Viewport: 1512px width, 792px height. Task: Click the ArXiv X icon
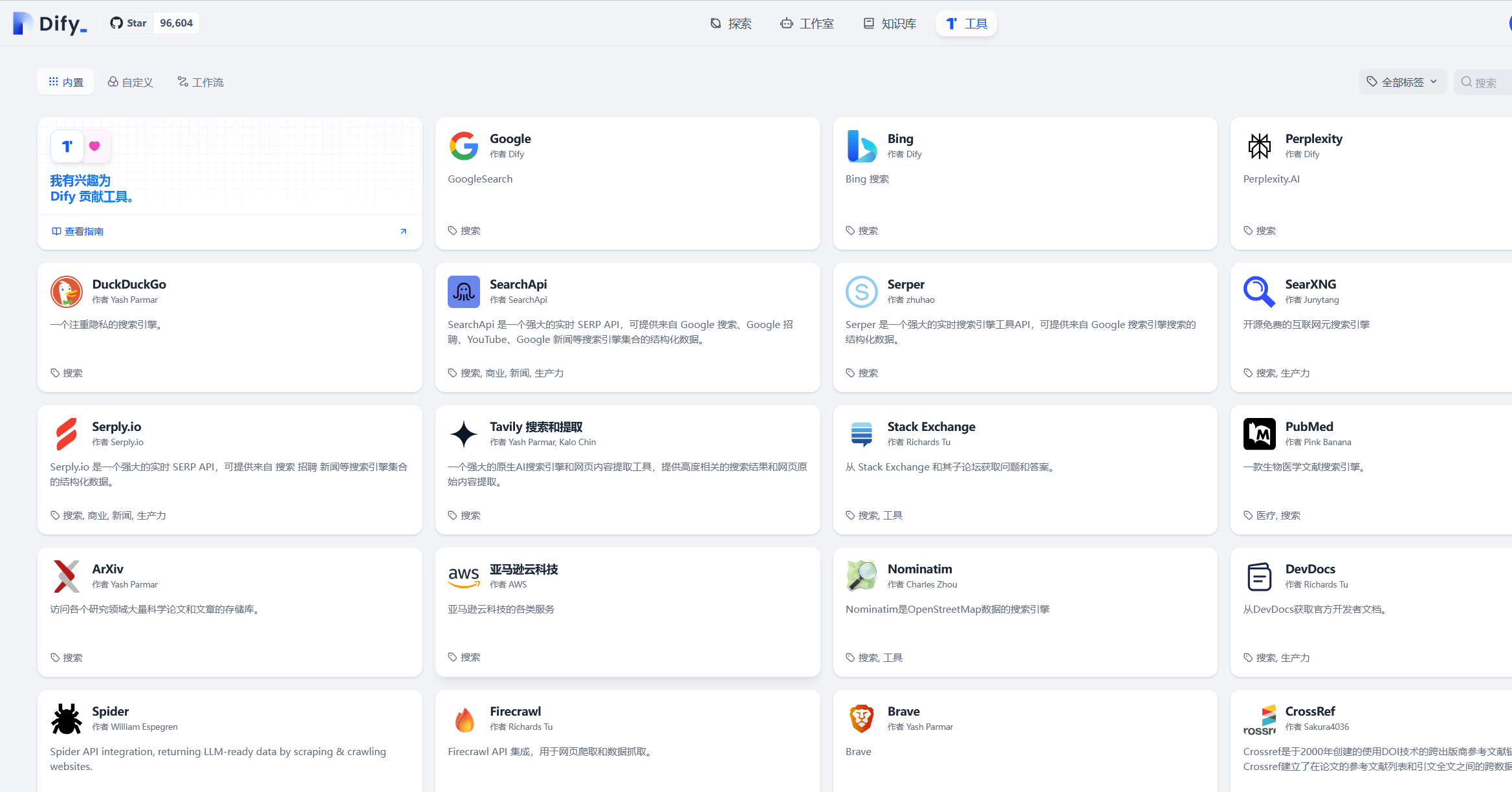coord(67,577)
